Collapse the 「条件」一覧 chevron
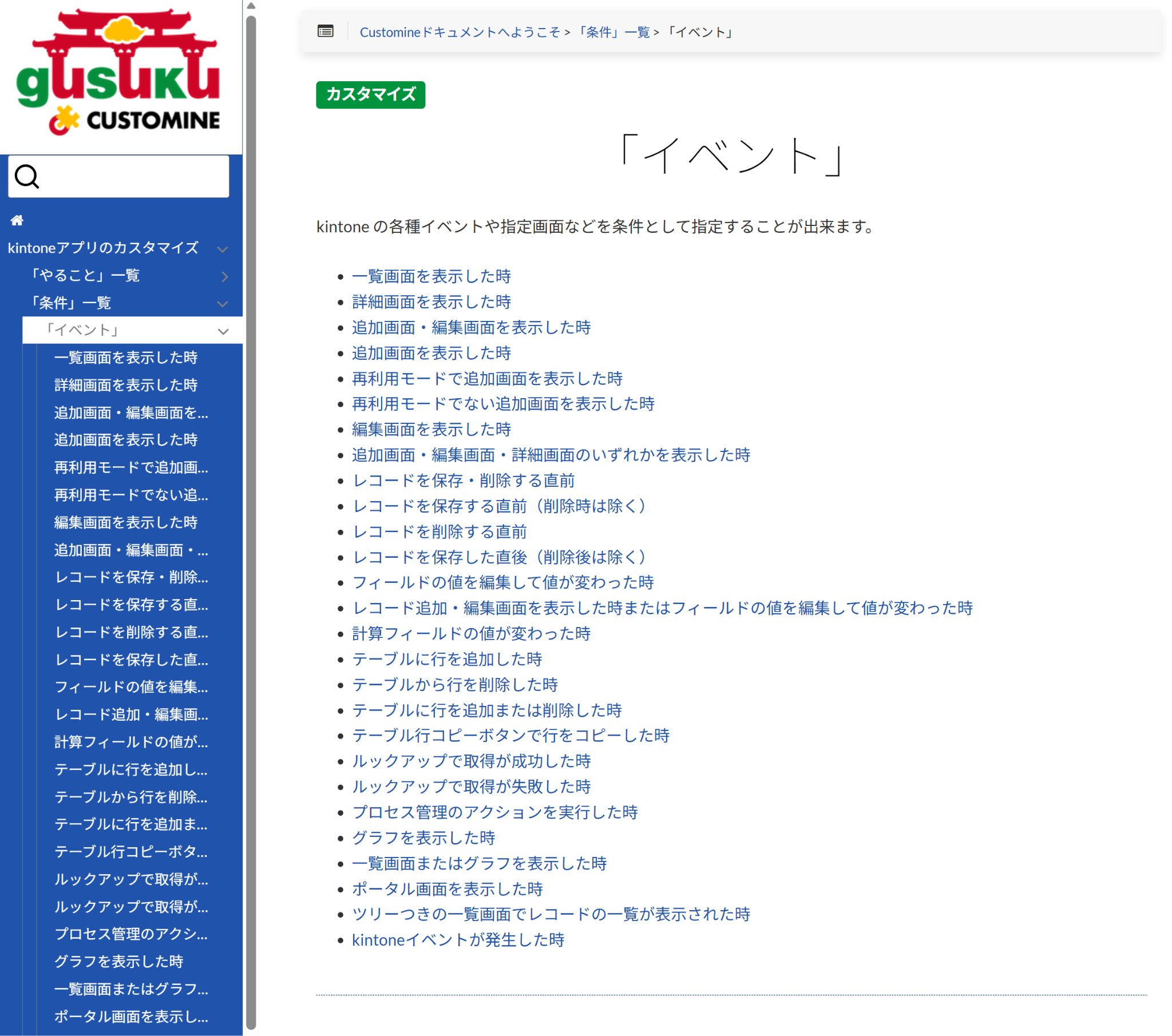This screenshot has width=1172, height=1036. [223, 304]
